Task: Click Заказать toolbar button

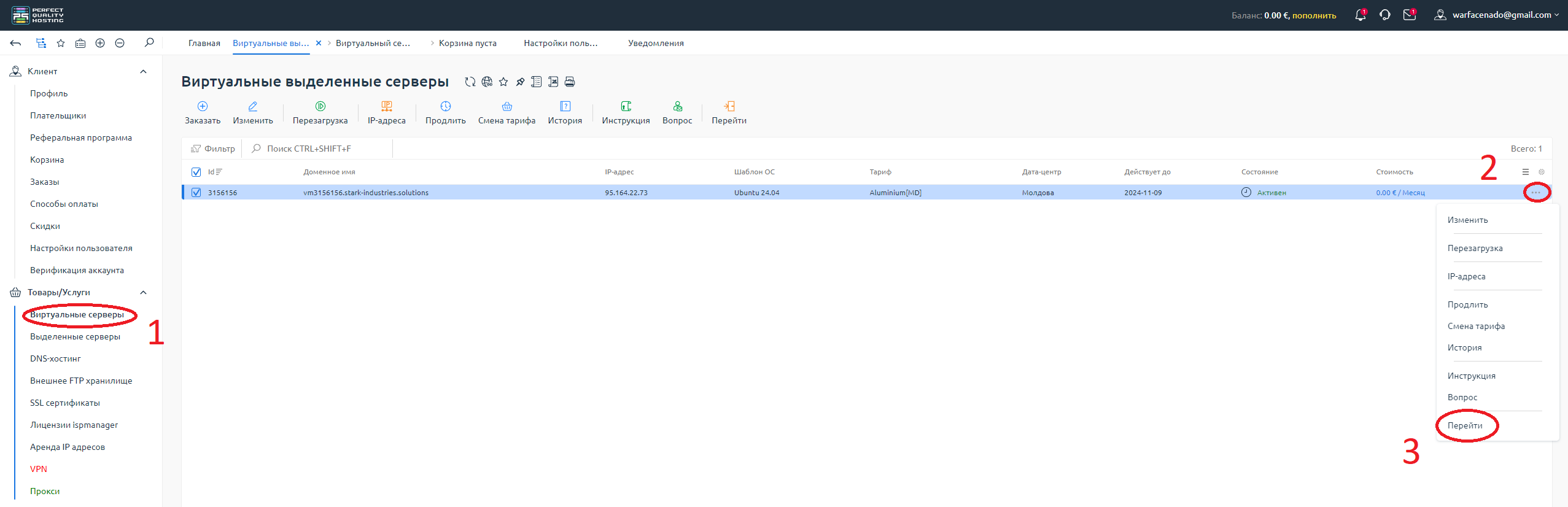Action: tap(203, 113)
